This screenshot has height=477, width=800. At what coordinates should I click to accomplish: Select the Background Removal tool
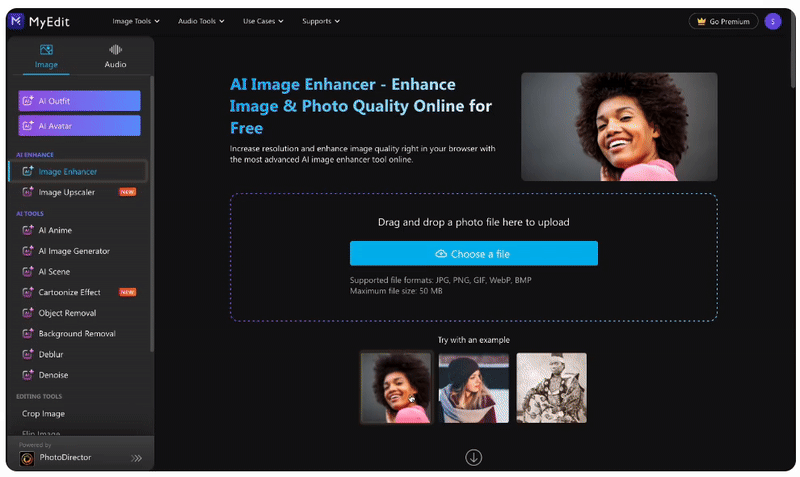(x=76, y=334)
